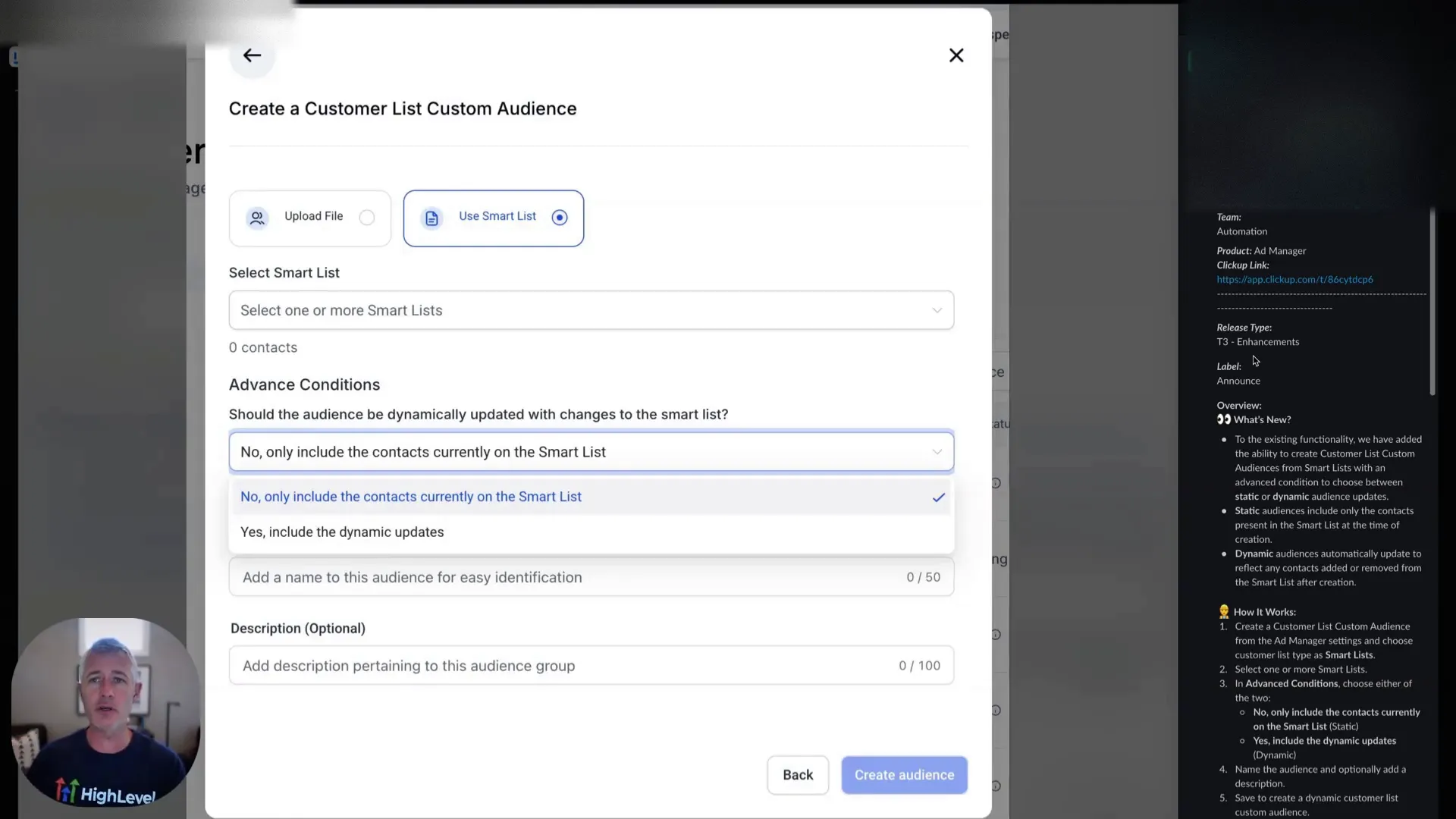Screen dimensions: 1456x819
Task: Select the Upload File radio button
Action: tap(366, 218)
